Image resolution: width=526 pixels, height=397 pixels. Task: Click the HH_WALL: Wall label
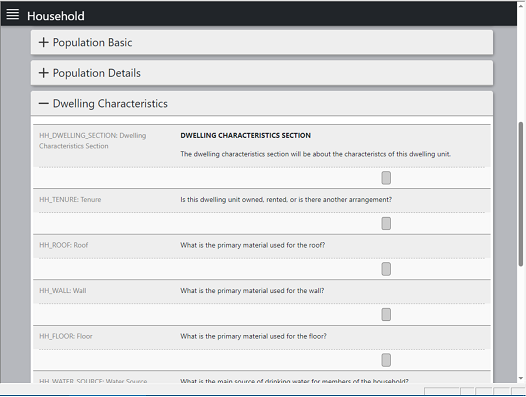pyautogui.click(x=63, y=291)
